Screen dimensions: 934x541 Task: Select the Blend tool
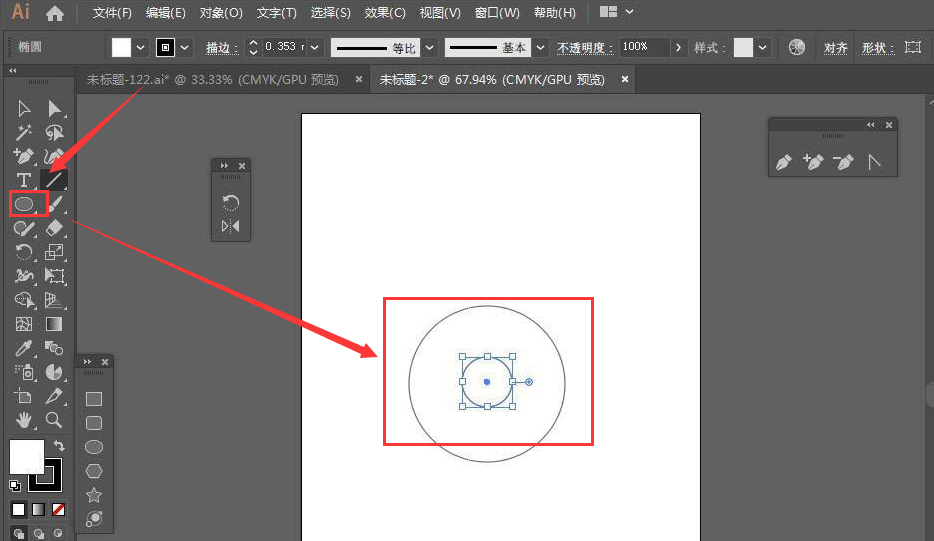54,348
